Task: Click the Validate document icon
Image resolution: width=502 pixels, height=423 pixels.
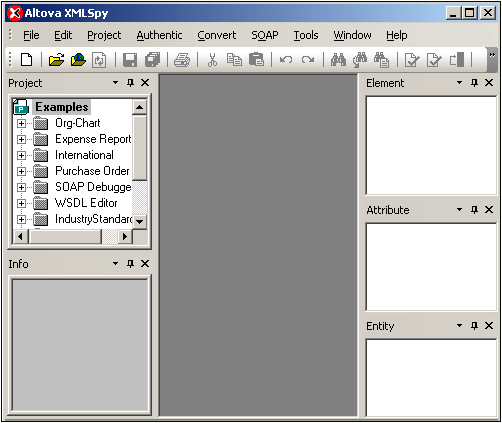Action: (x=434, y=60)
